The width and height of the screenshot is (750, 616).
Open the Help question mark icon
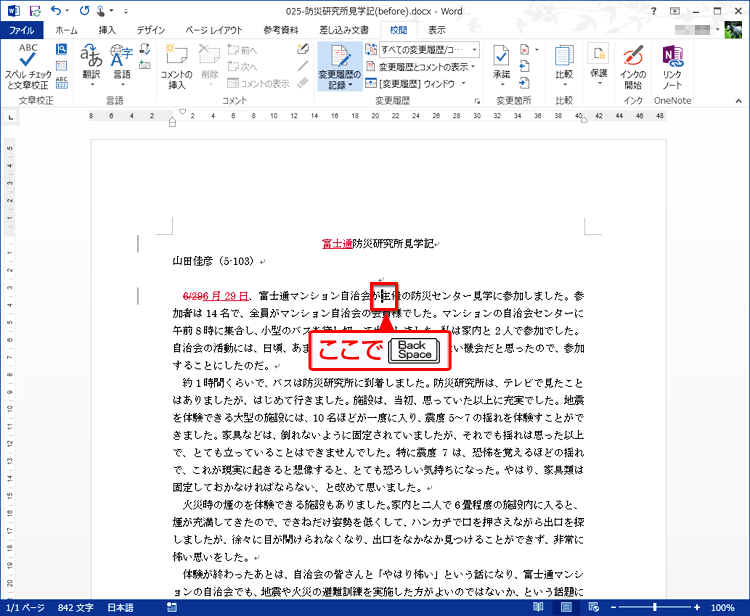coord(653,11)
